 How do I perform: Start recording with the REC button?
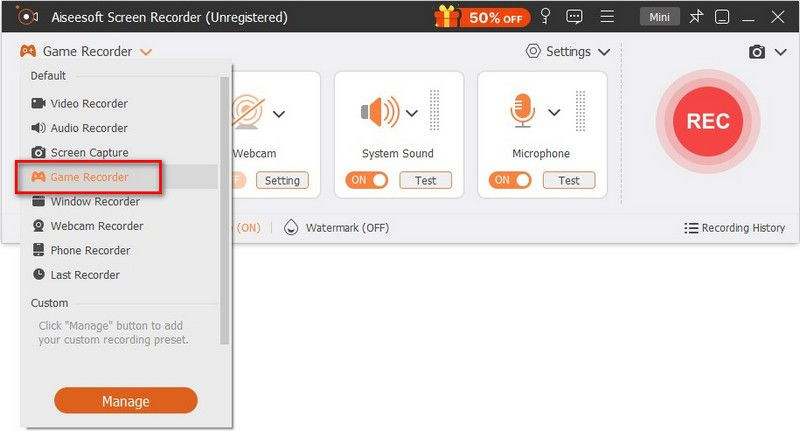[707, 121]
